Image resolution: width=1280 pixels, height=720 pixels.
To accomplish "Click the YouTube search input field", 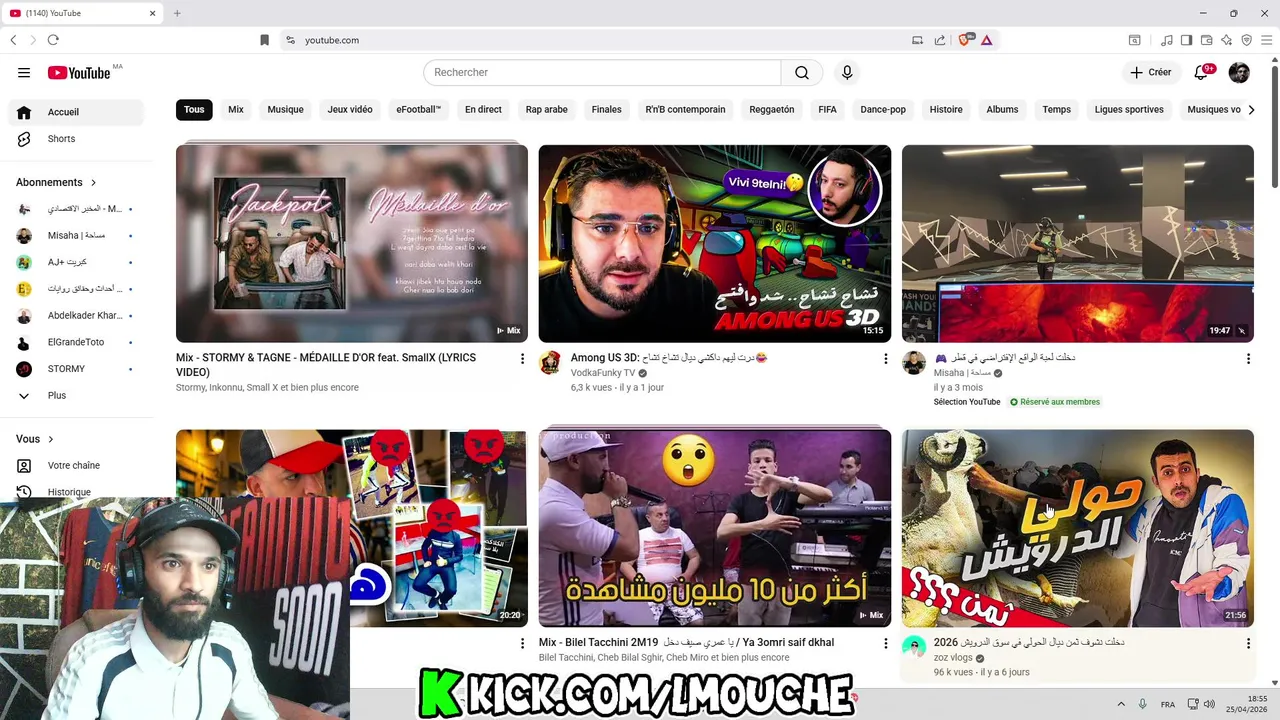I will [602, 72].
